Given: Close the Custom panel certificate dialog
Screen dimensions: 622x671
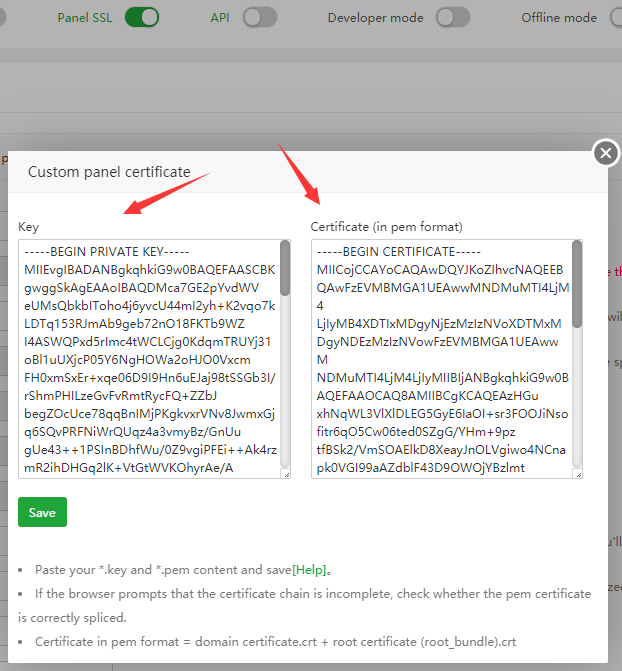Looking at the screenshot, I should pyautogui.click(x=606, y=153).
